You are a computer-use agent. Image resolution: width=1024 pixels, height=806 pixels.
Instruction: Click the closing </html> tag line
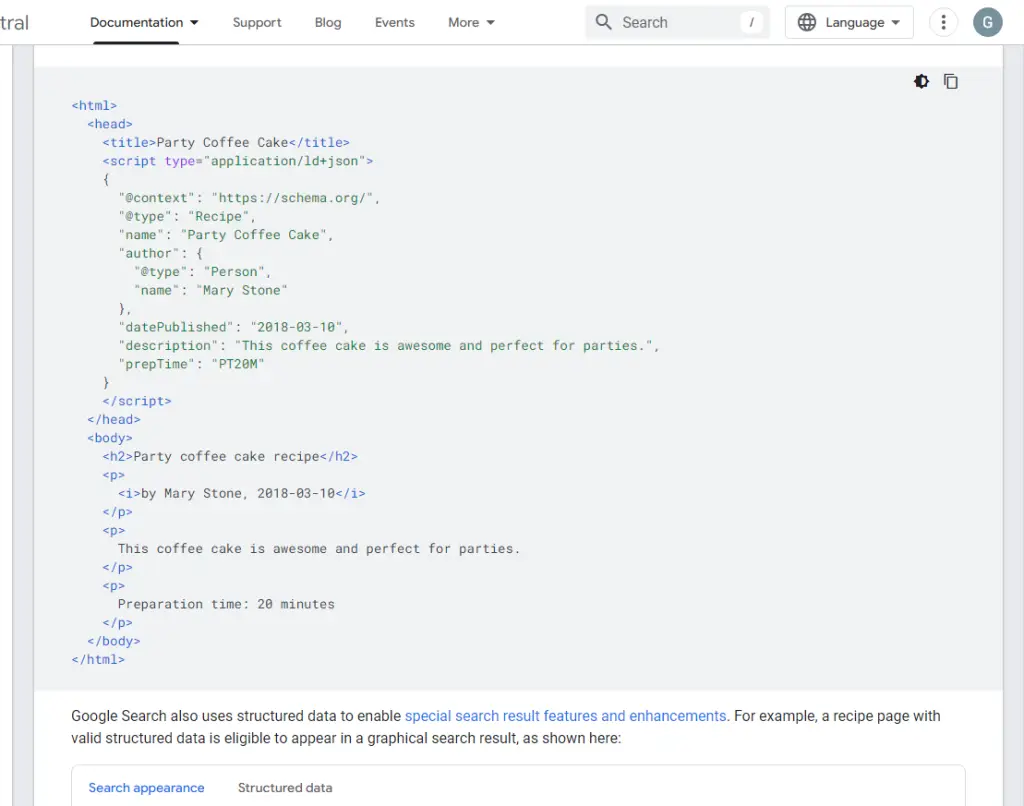(98, 660)
